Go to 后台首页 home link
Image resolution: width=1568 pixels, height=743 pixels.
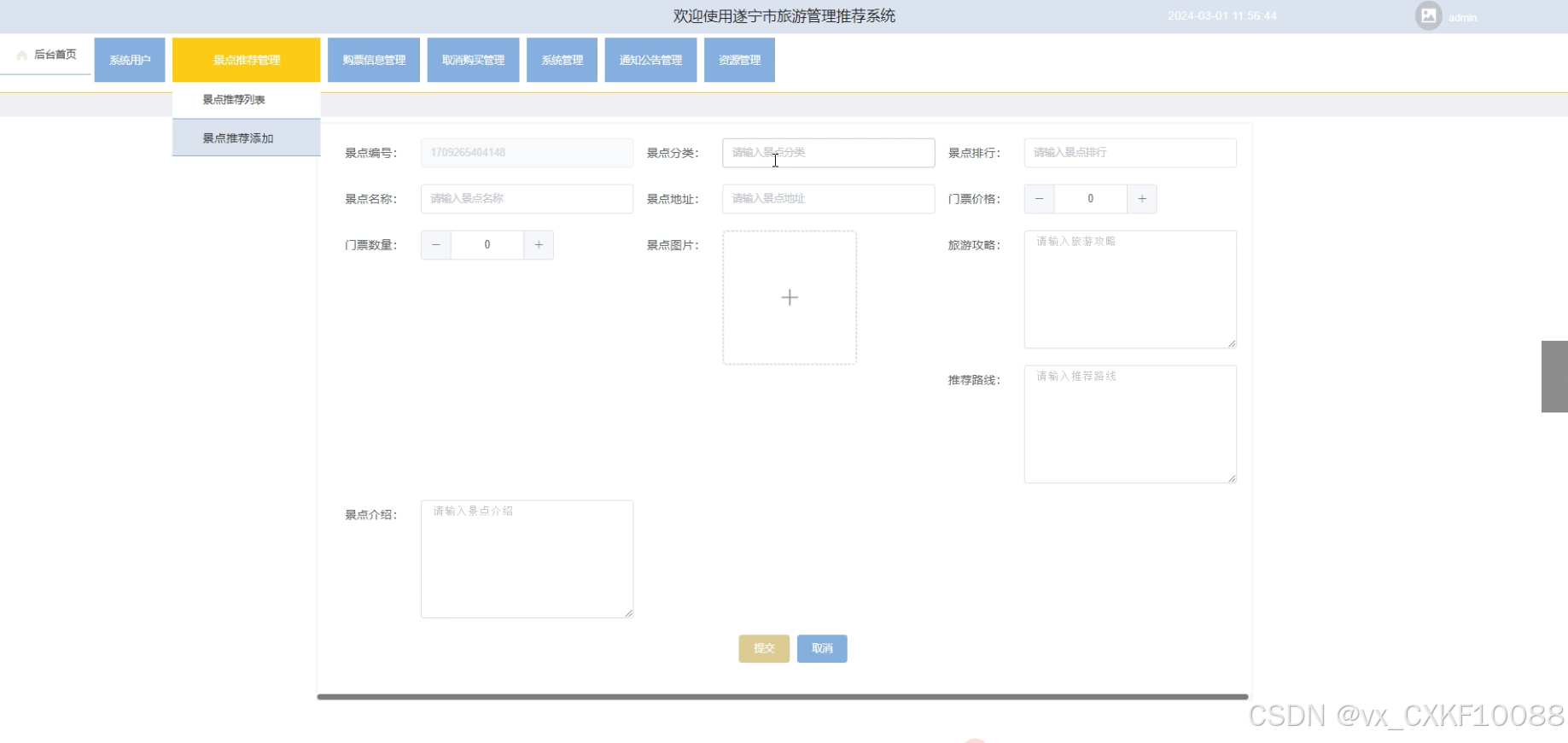click(x=46, y=55)
